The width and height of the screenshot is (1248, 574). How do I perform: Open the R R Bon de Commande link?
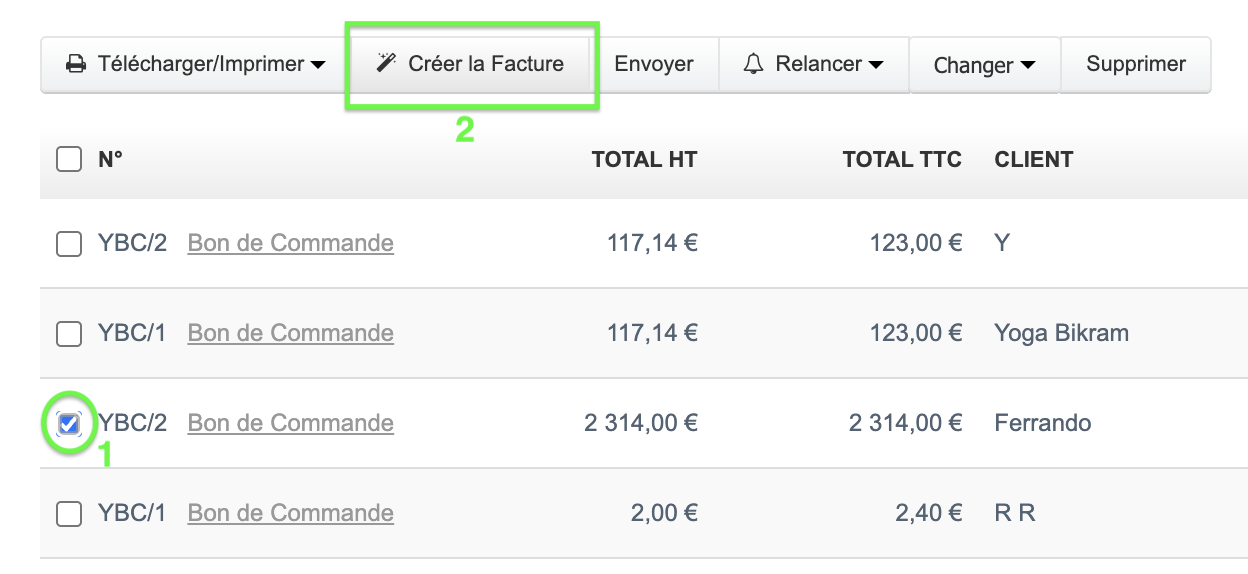(290, 513)
